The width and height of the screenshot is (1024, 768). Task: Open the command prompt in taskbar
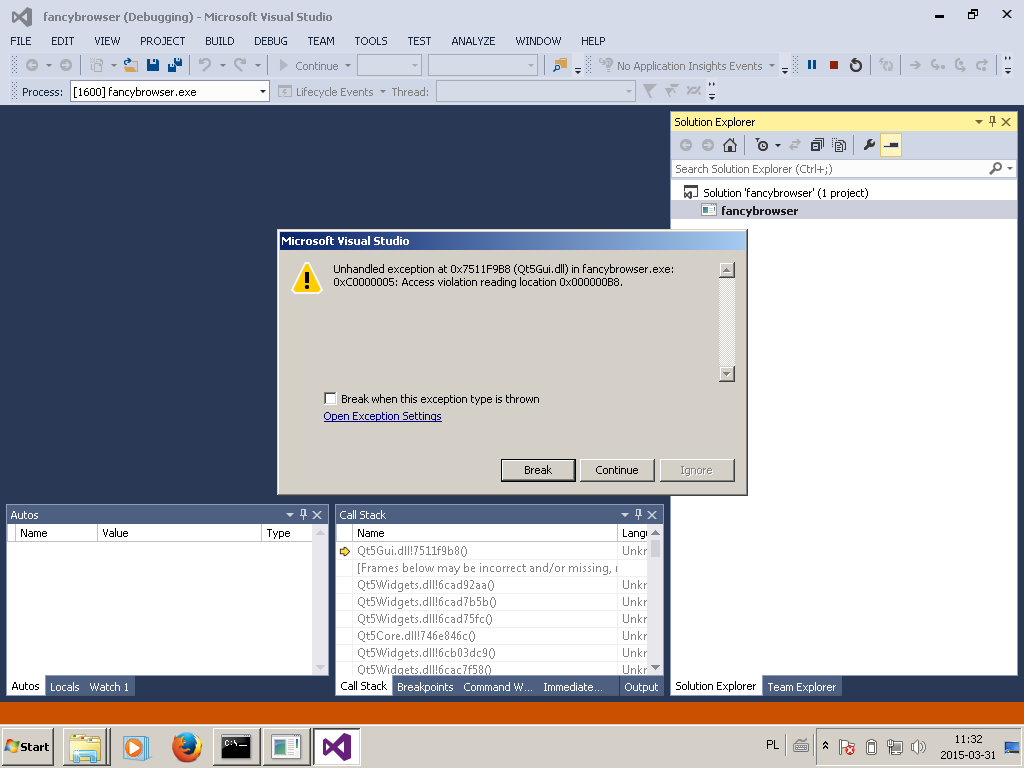pos(236,746)
